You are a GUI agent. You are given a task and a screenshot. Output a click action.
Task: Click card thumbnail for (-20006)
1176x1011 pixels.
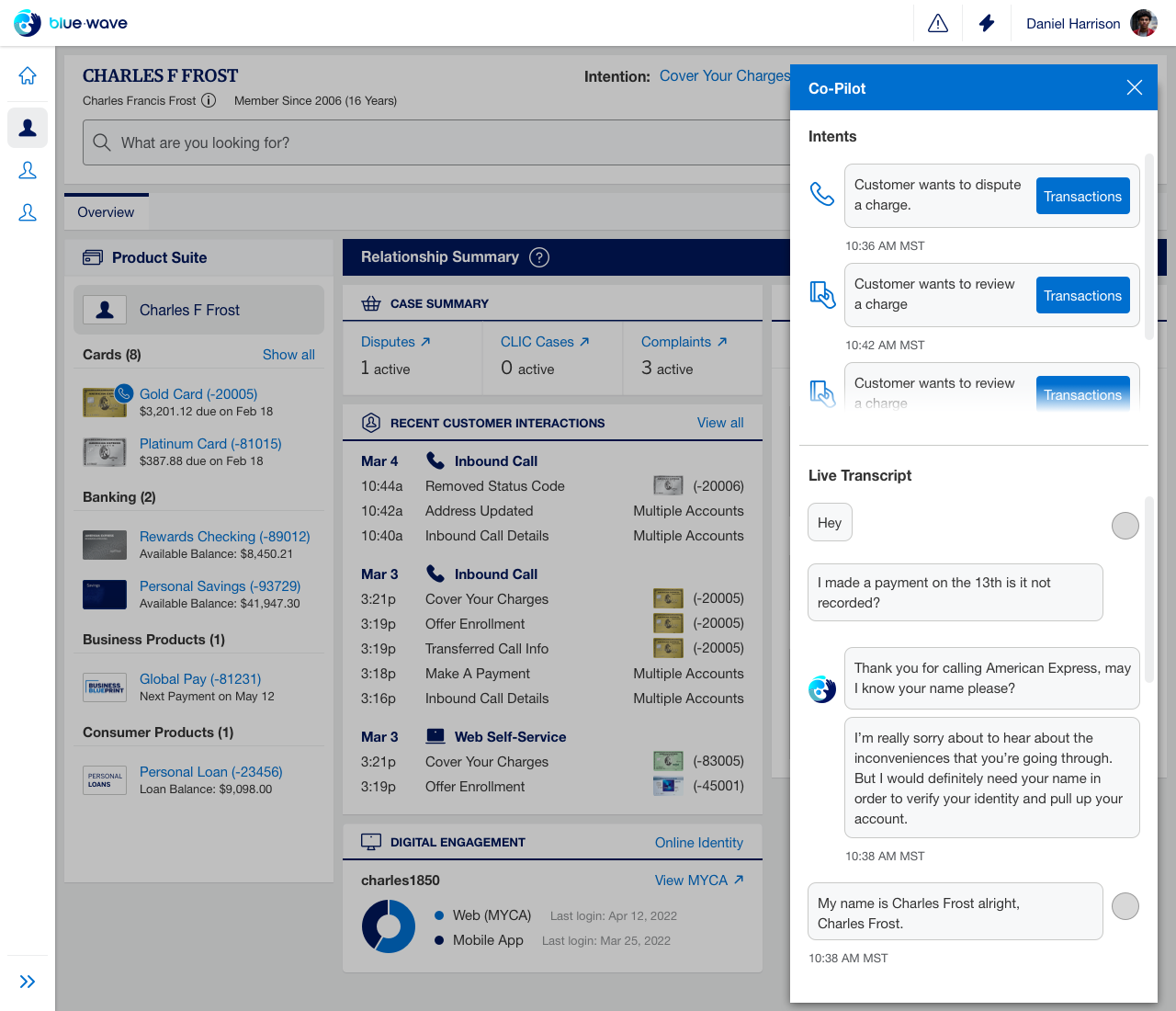coord(668,485)
